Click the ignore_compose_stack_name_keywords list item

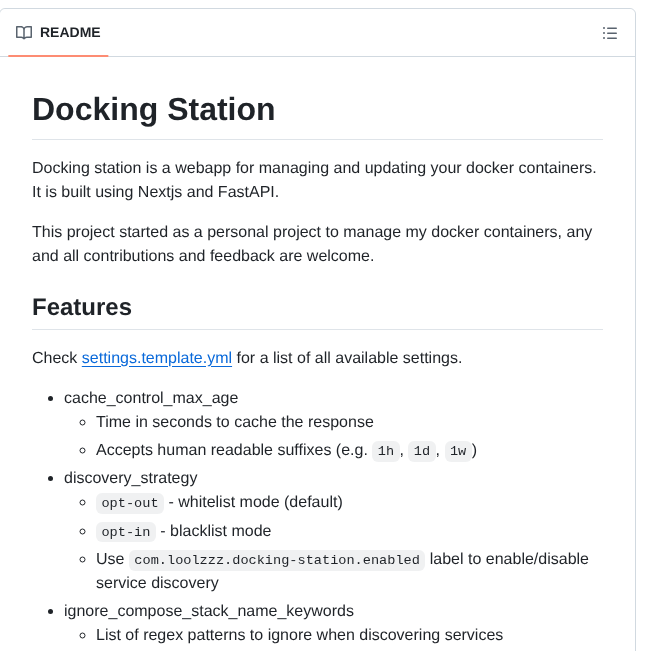[209, 610]
